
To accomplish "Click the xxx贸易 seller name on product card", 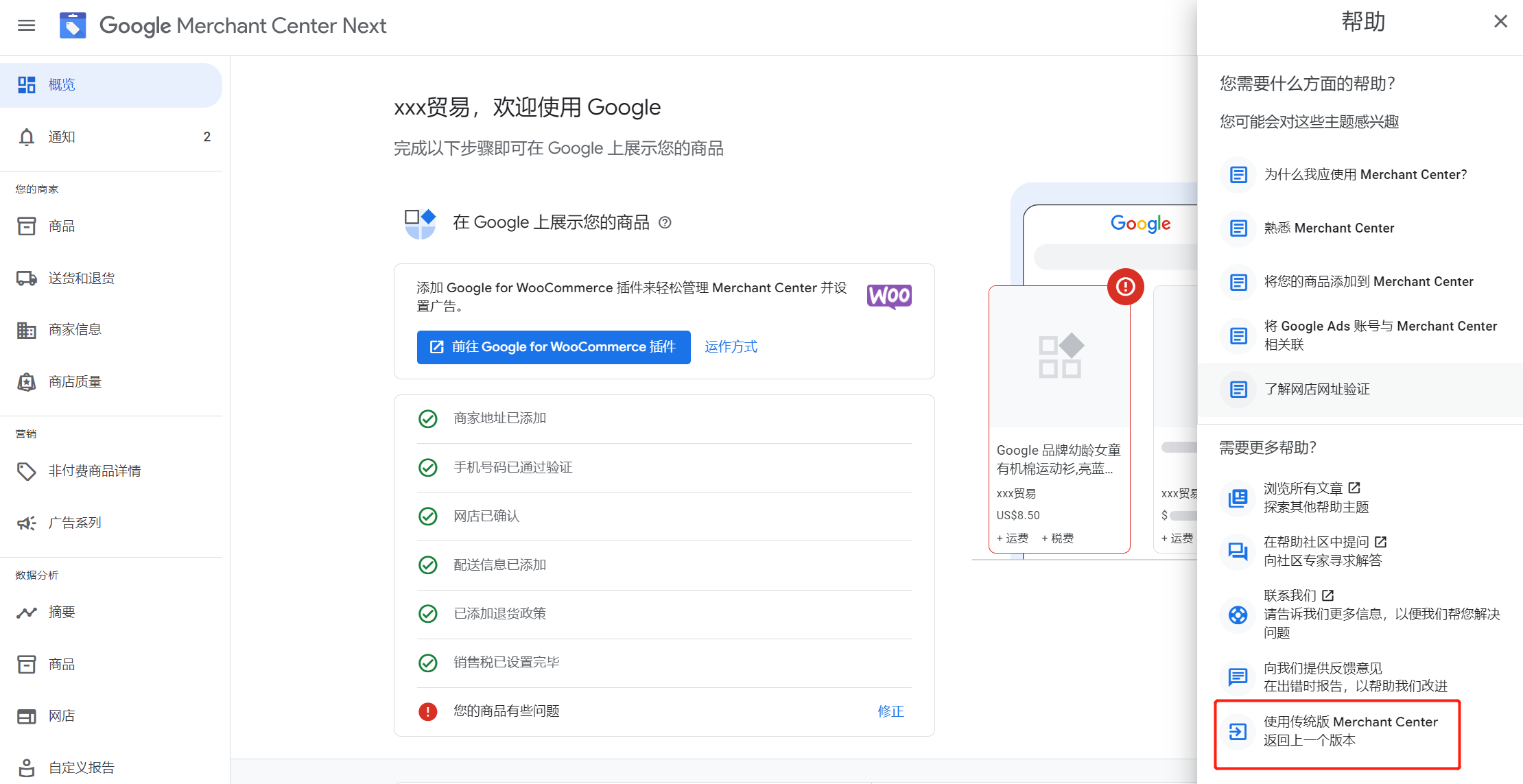I will point(1016,493).
